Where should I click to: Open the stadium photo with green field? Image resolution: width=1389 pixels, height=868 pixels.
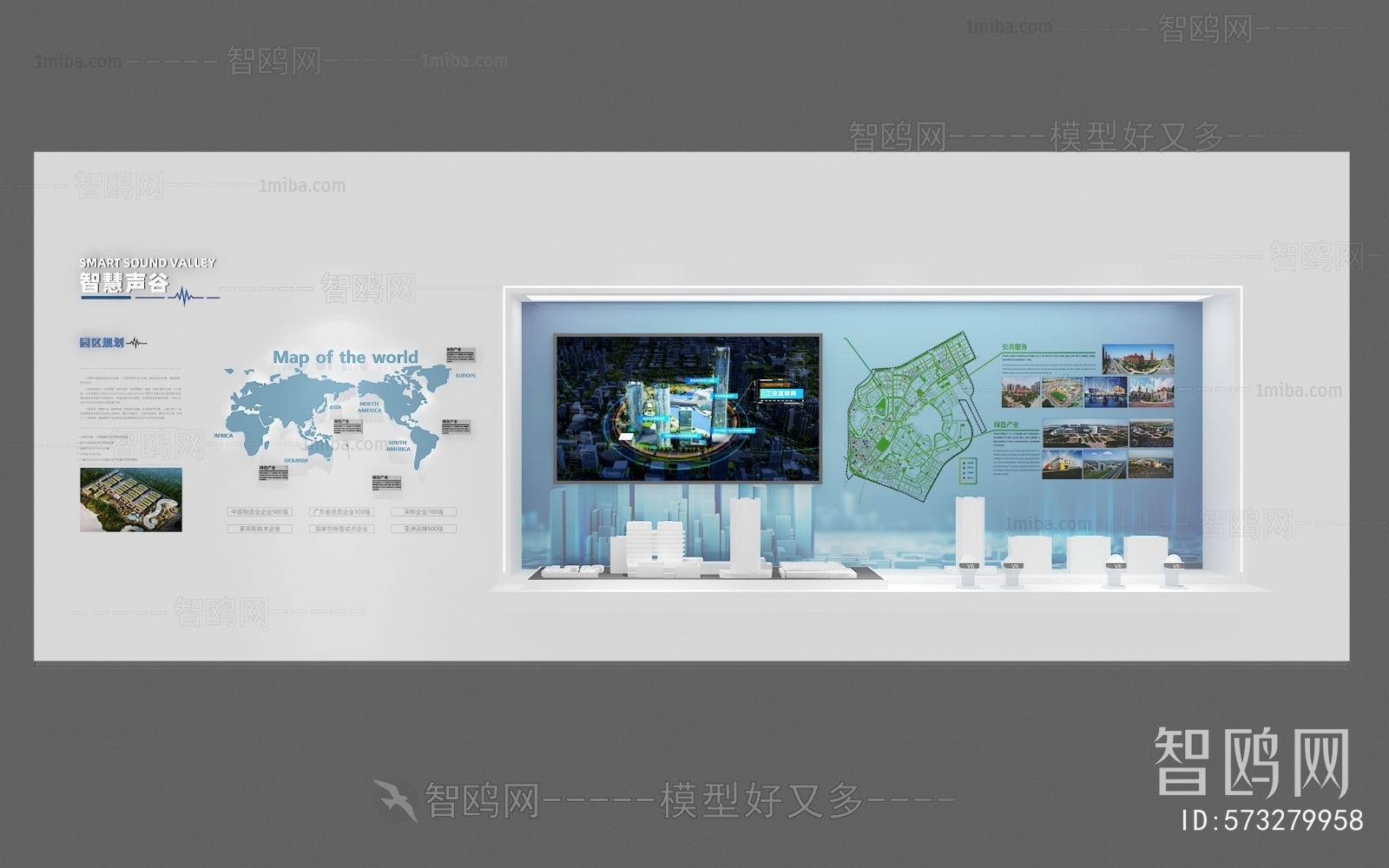[1061, 393]
